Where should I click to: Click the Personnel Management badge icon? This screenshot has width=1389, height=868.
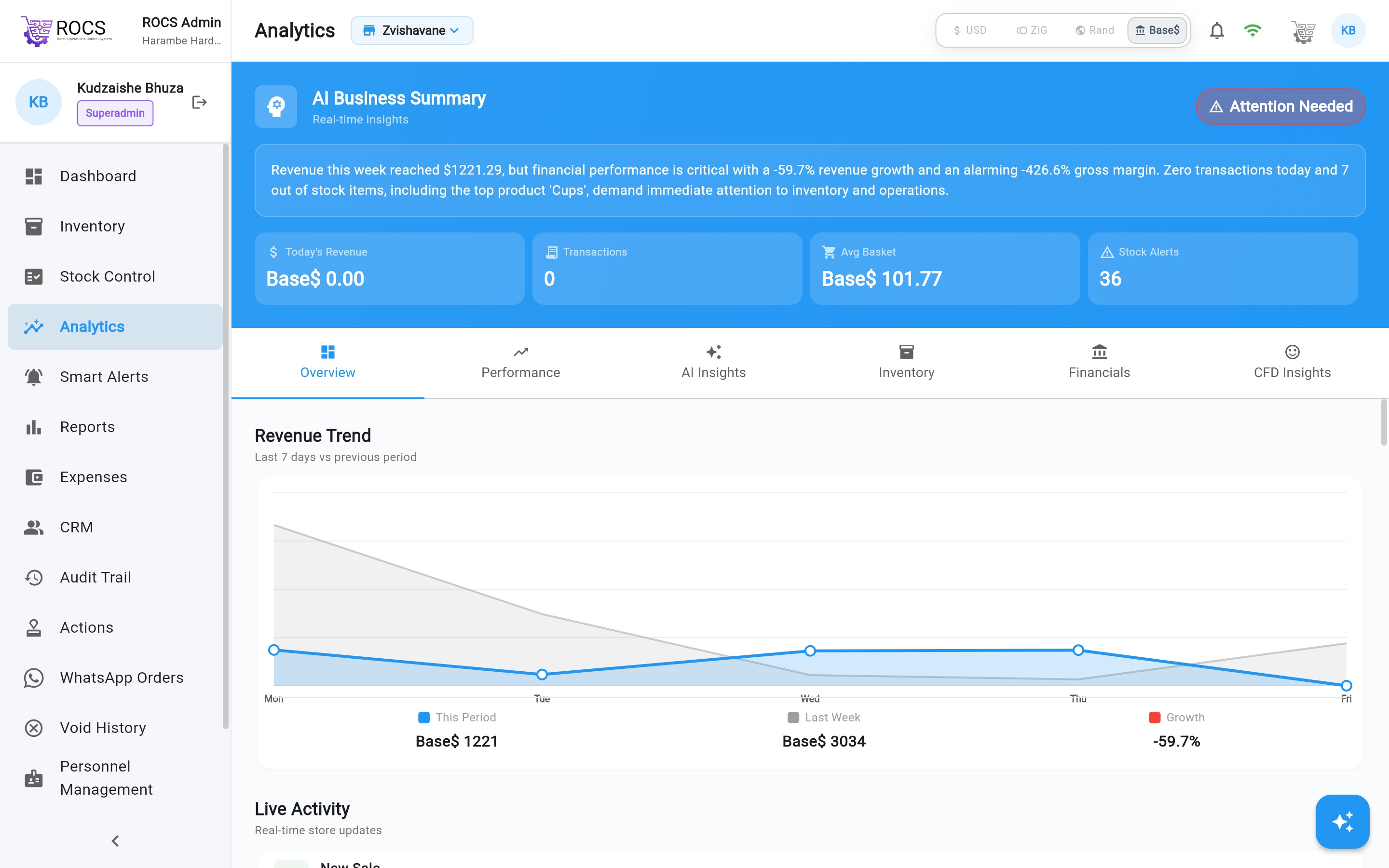point(34,778)
